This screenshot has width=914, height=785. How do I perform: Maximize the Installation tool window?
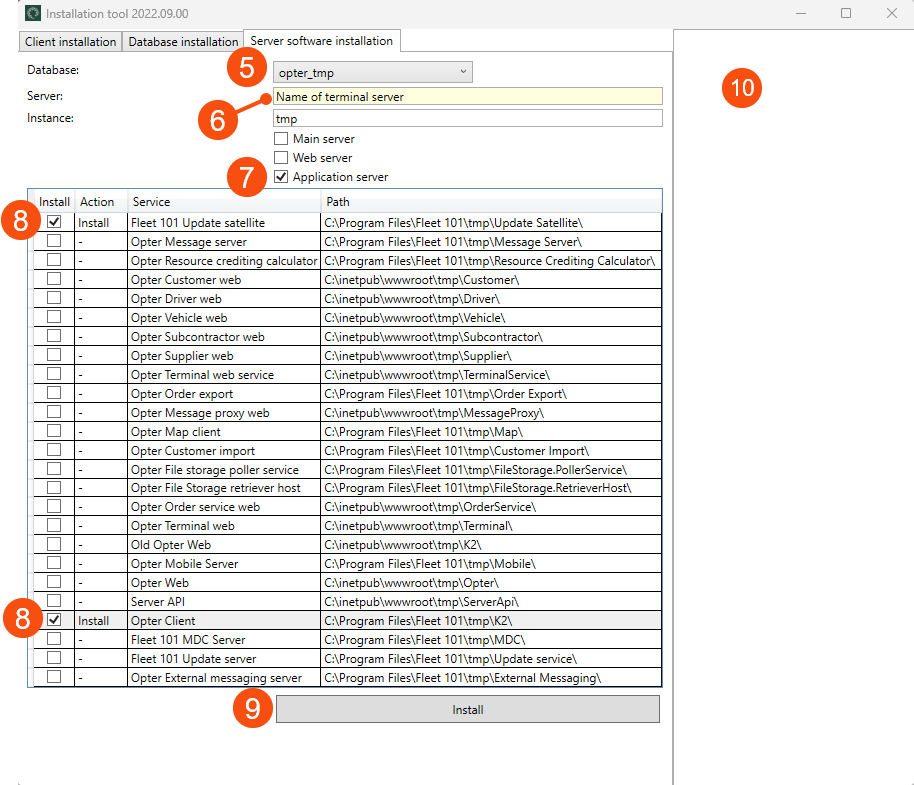click(846, 13)
